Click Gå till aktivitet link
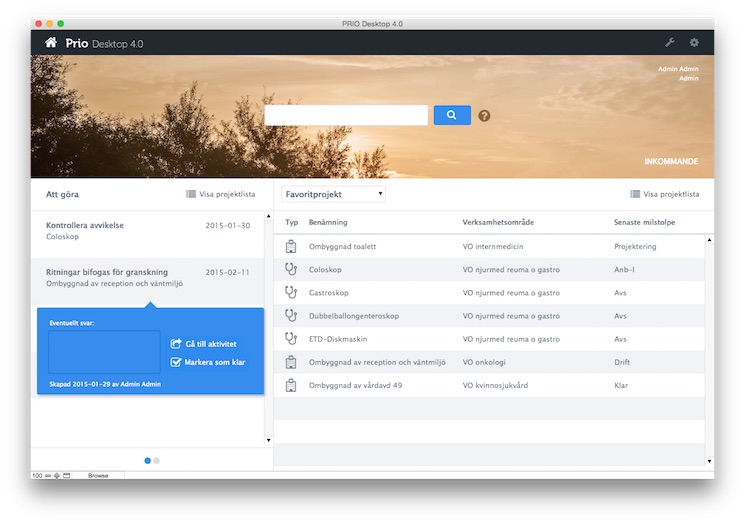The height and width of the screenshot is (523, 745). point(210,344)
